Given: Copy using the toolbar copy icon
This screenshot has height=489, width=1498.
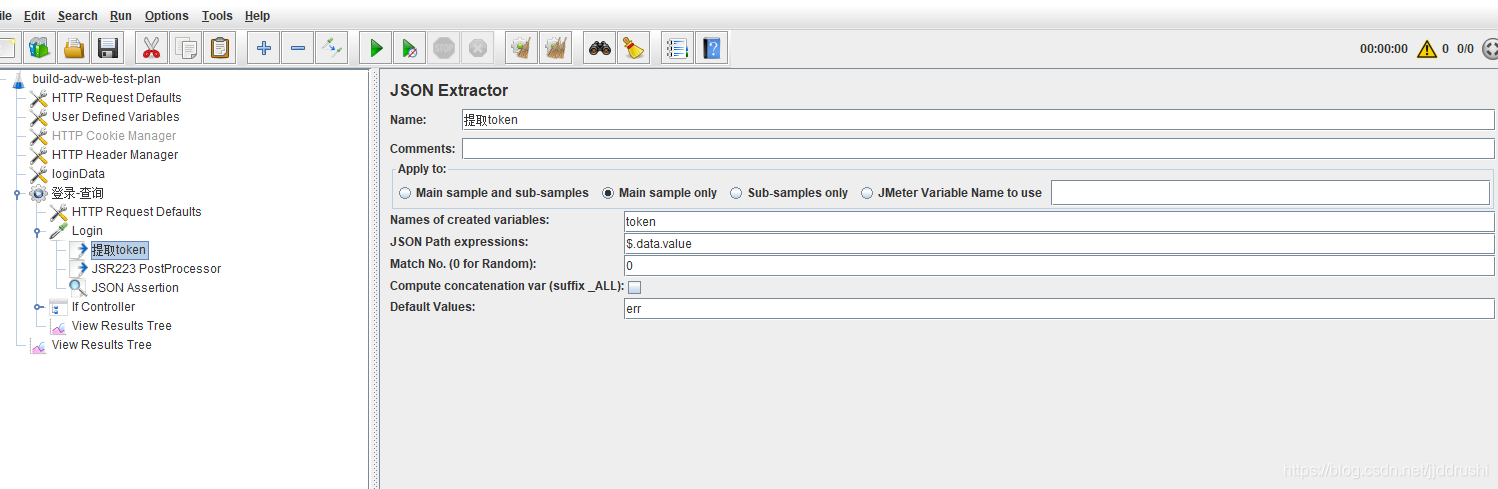Looking at the screenshot, I should tap(186, 47).
